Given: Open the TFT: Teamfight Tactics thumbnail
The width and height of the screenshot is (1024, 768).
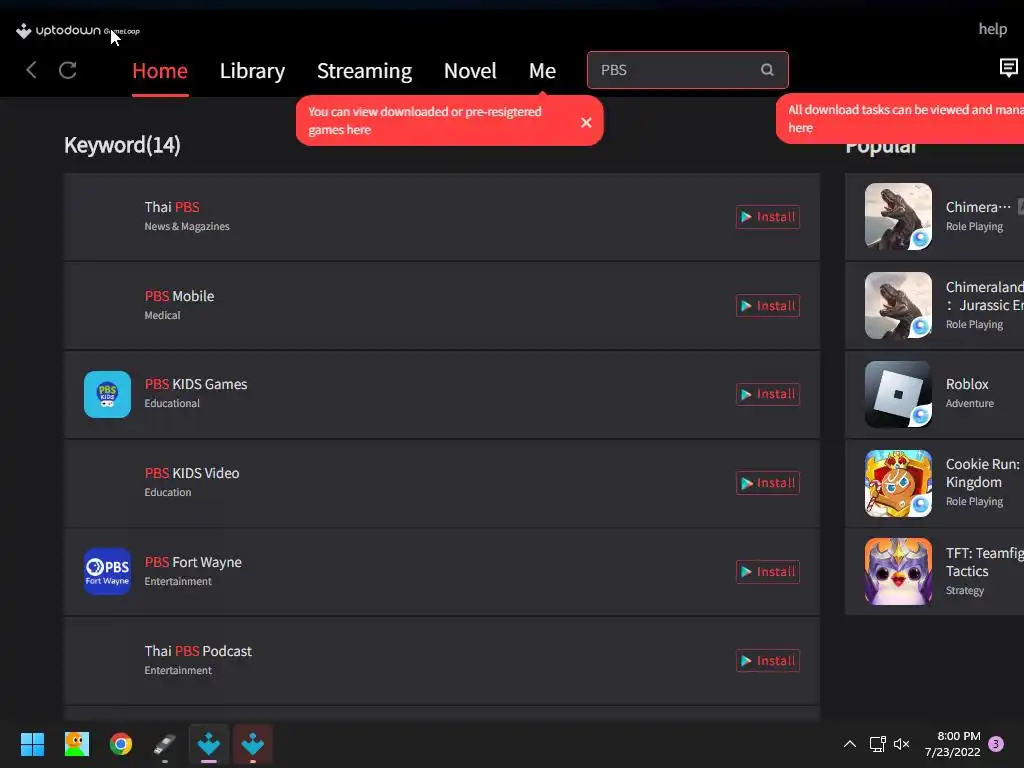Looking at the screenshot, I should tap(898, 571).
